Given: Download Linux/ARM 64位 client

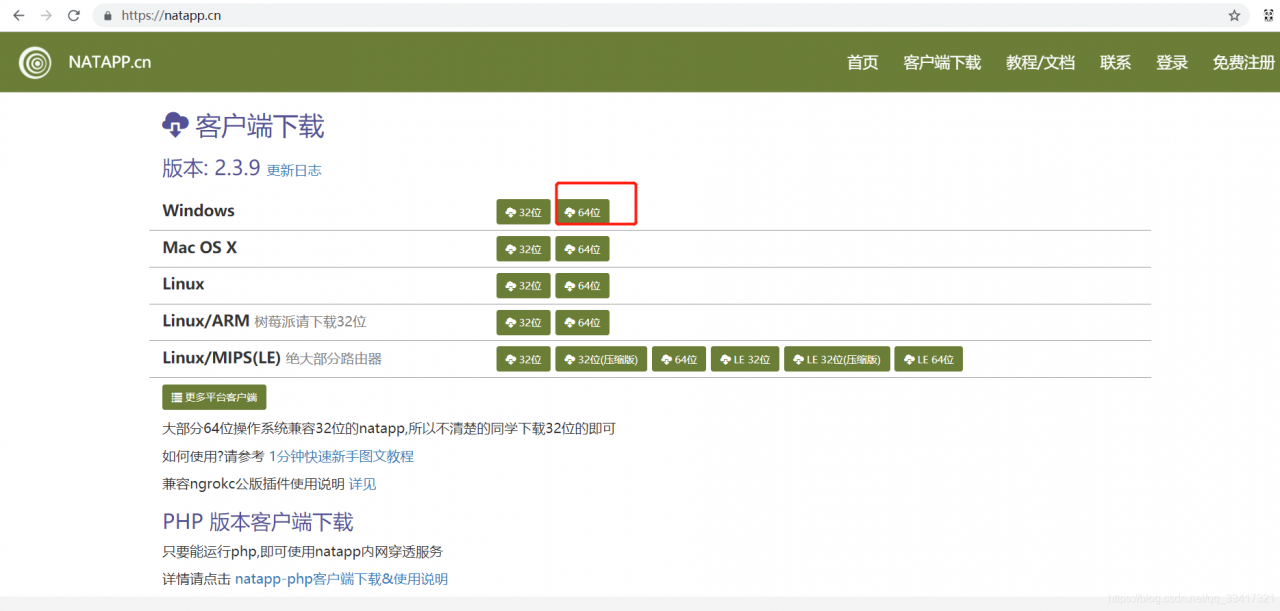Looking at the screenshot, I should click(582, 322).
